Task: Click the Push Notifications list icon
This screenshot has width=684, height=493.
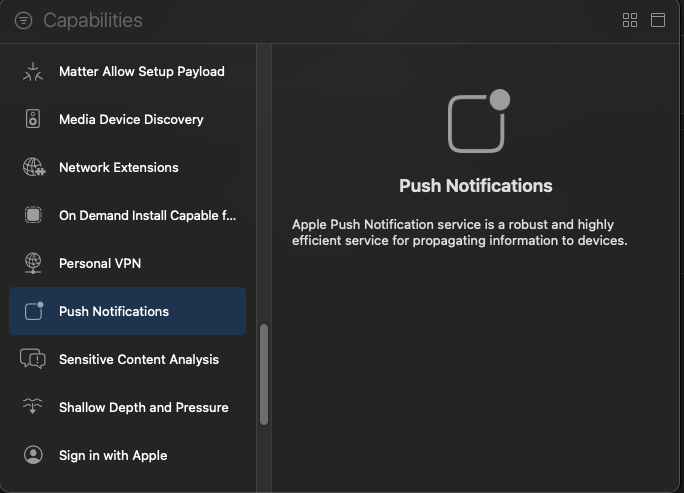Action: point(34,311)
